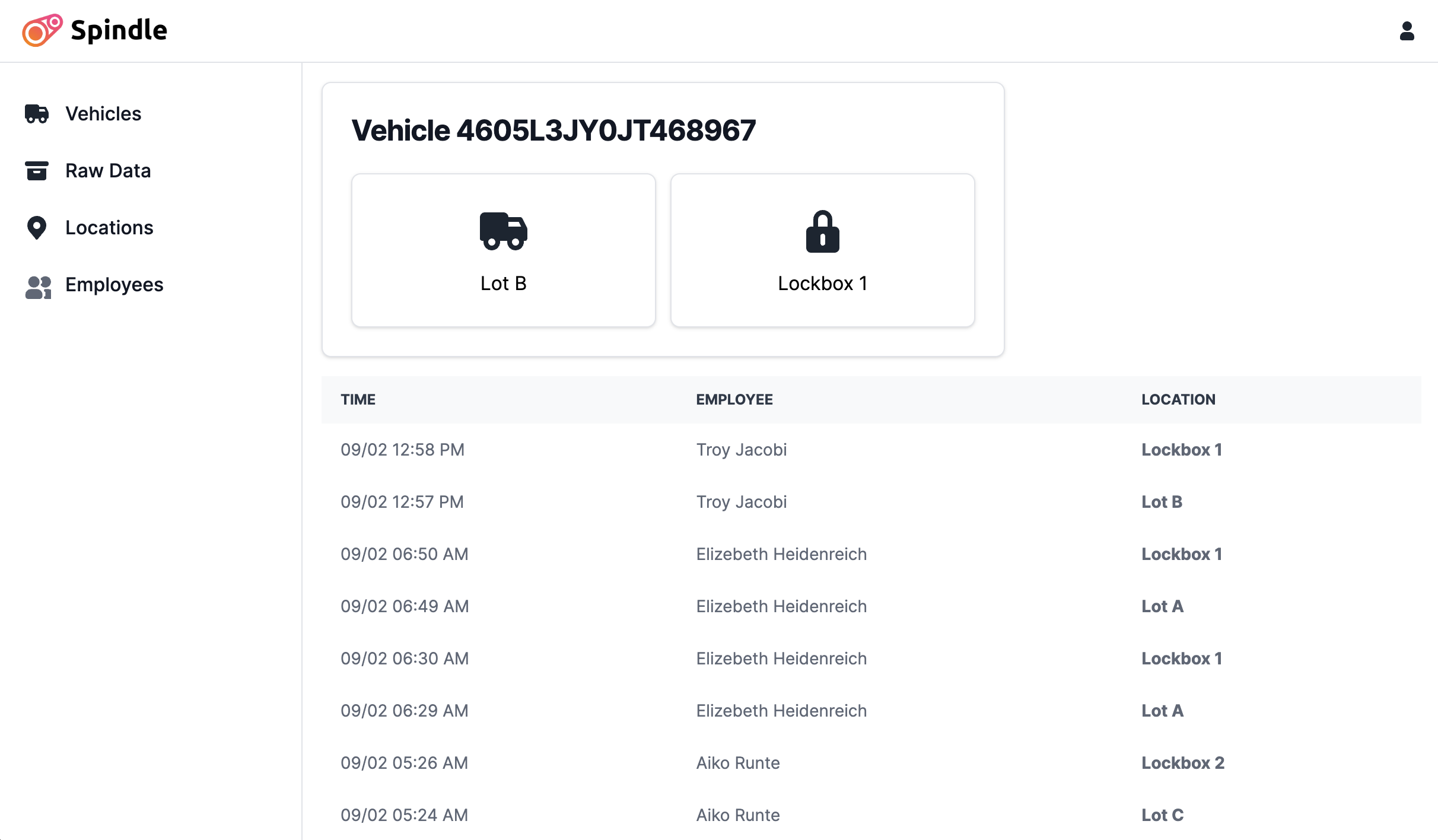Screen dimensions: 1438x840
Task: Select the Vehicles truck icon in sidebar
Action: coord(37,113)
